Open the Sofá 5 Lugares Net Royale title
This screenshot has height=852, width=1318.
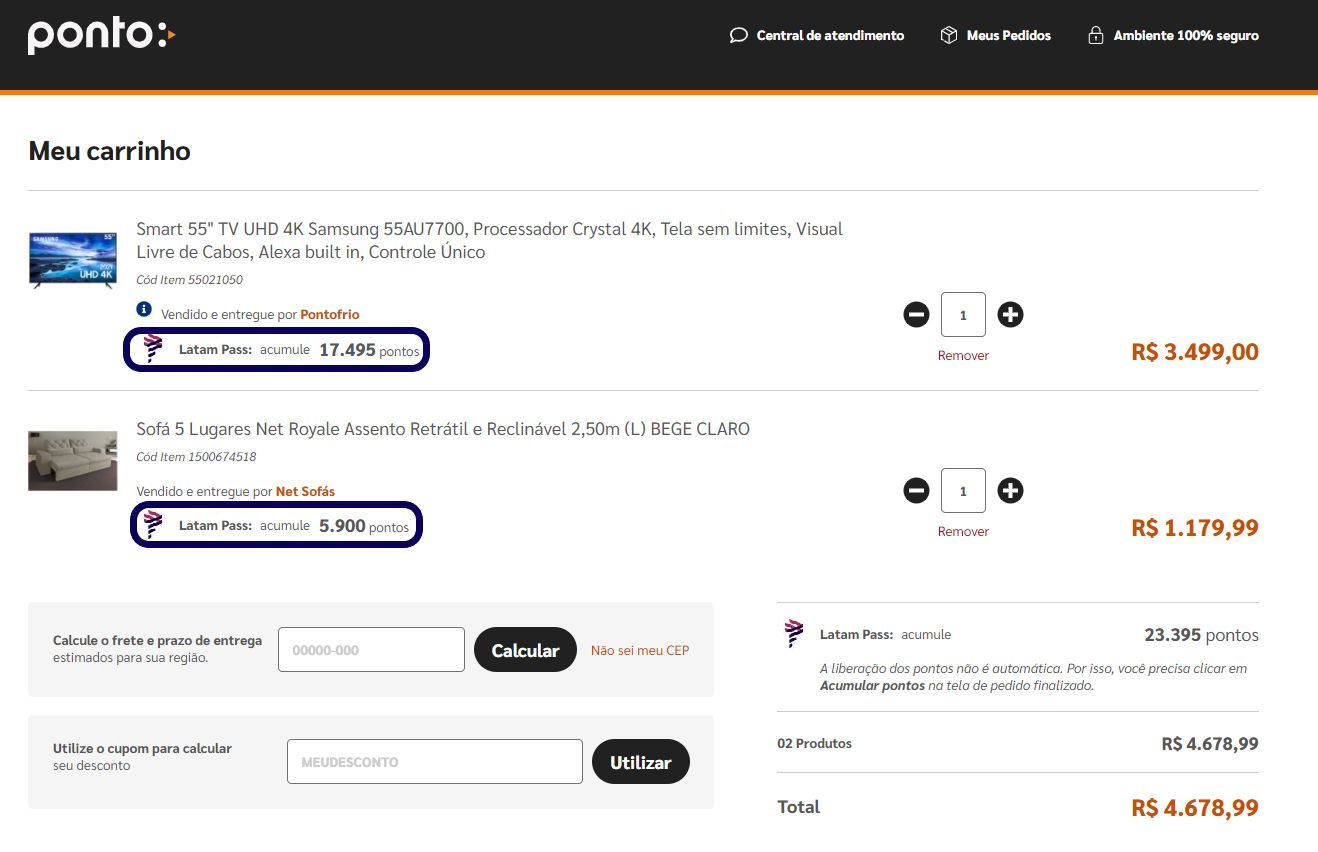tap(443, 429)
